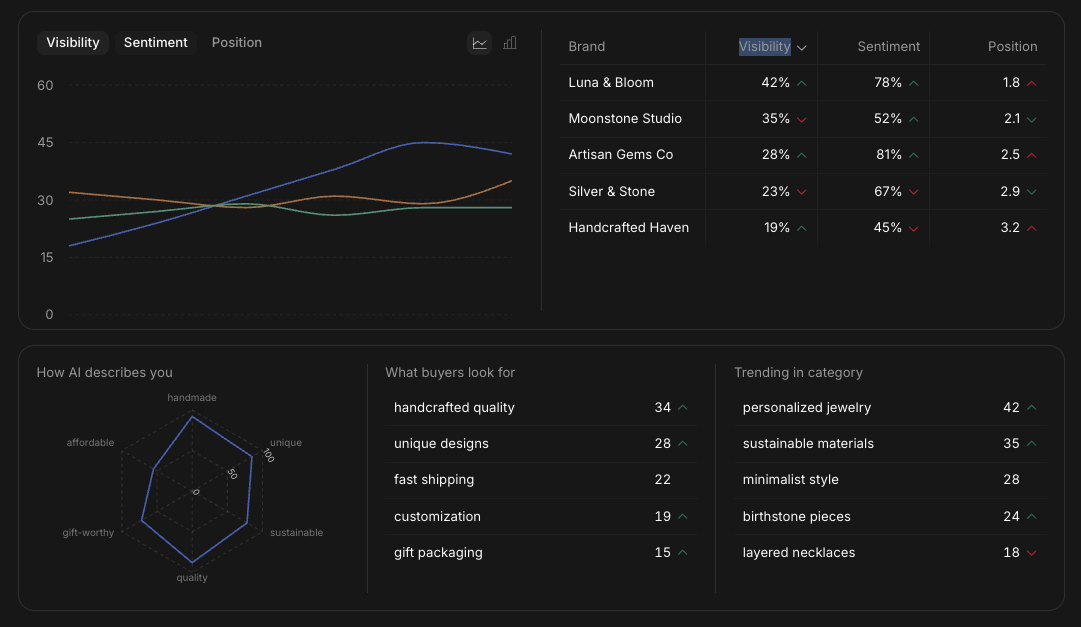Screen dimensions: 1081x627
Task: Open the Visibility column sort chevron
Action: [x=802, y=47]
